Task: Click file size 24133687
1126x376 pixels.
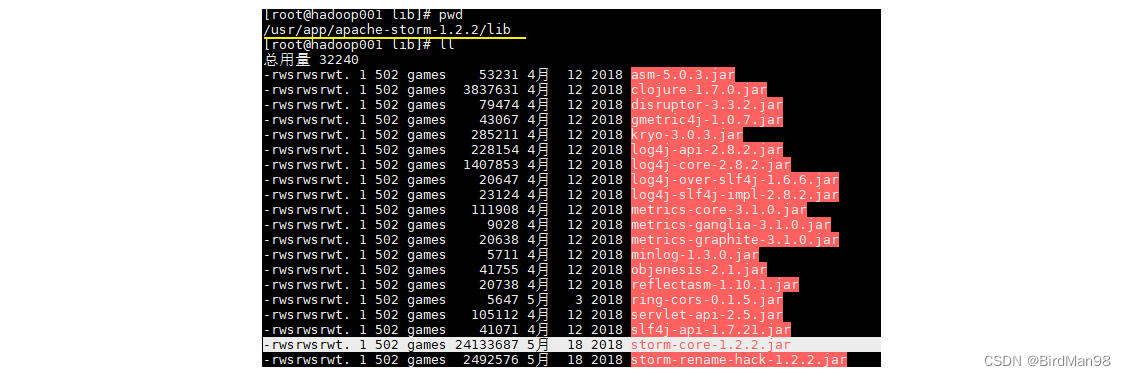Action: pyautogui.click(x=487, y=345)
